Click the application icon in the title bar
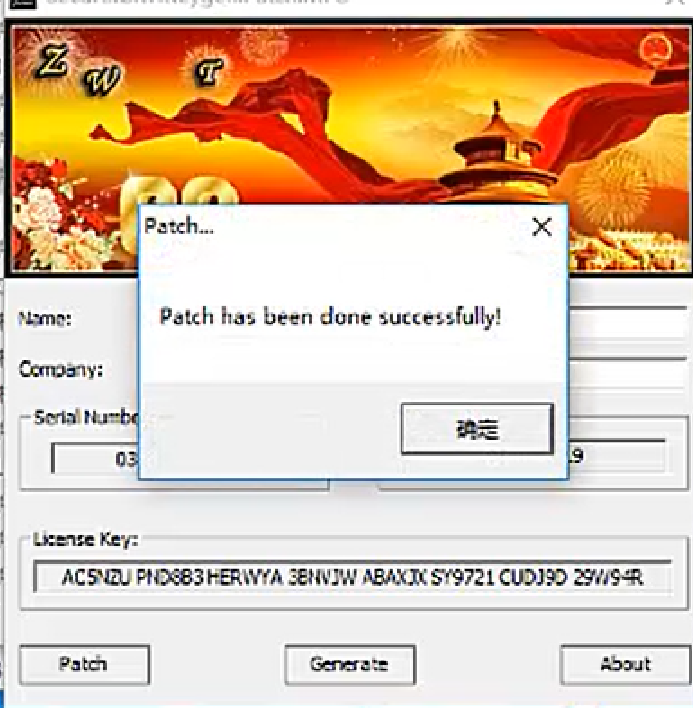 pos(23,4)
